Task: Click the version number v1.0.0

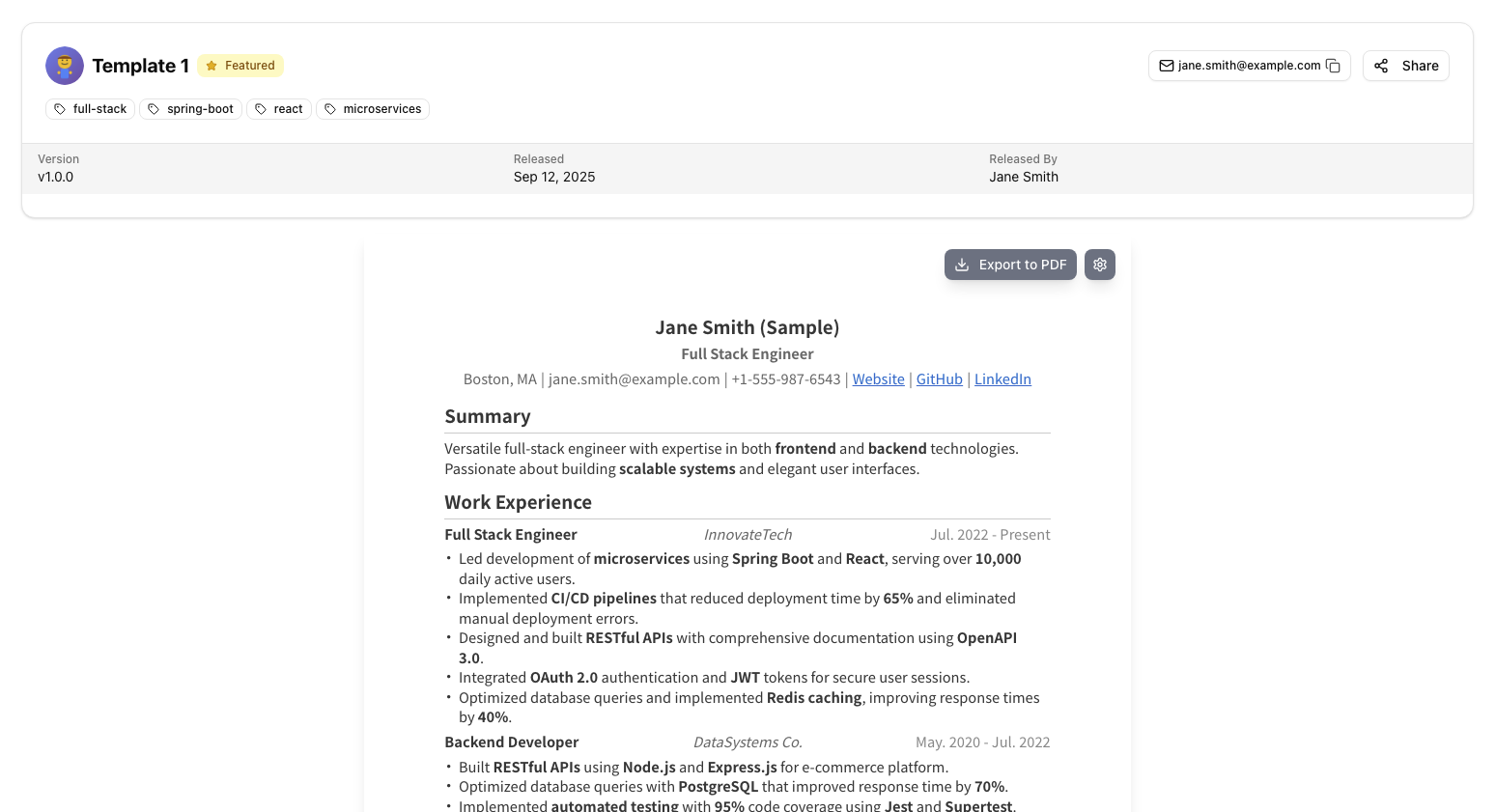Action: [x=56, y=177]
